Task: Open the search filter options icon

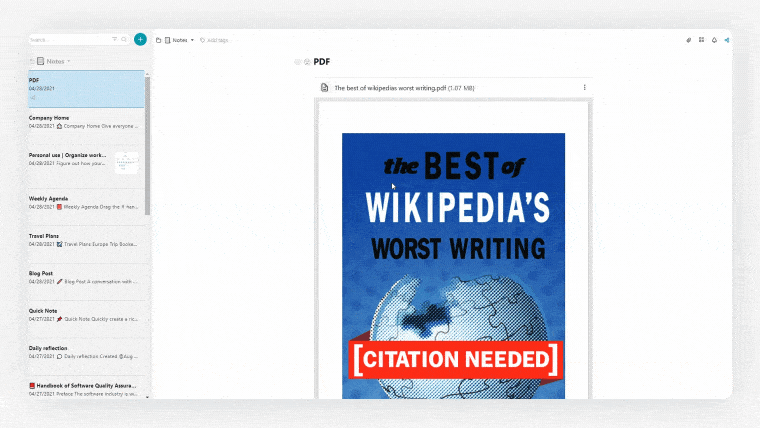Action: [x=114, y=39]
